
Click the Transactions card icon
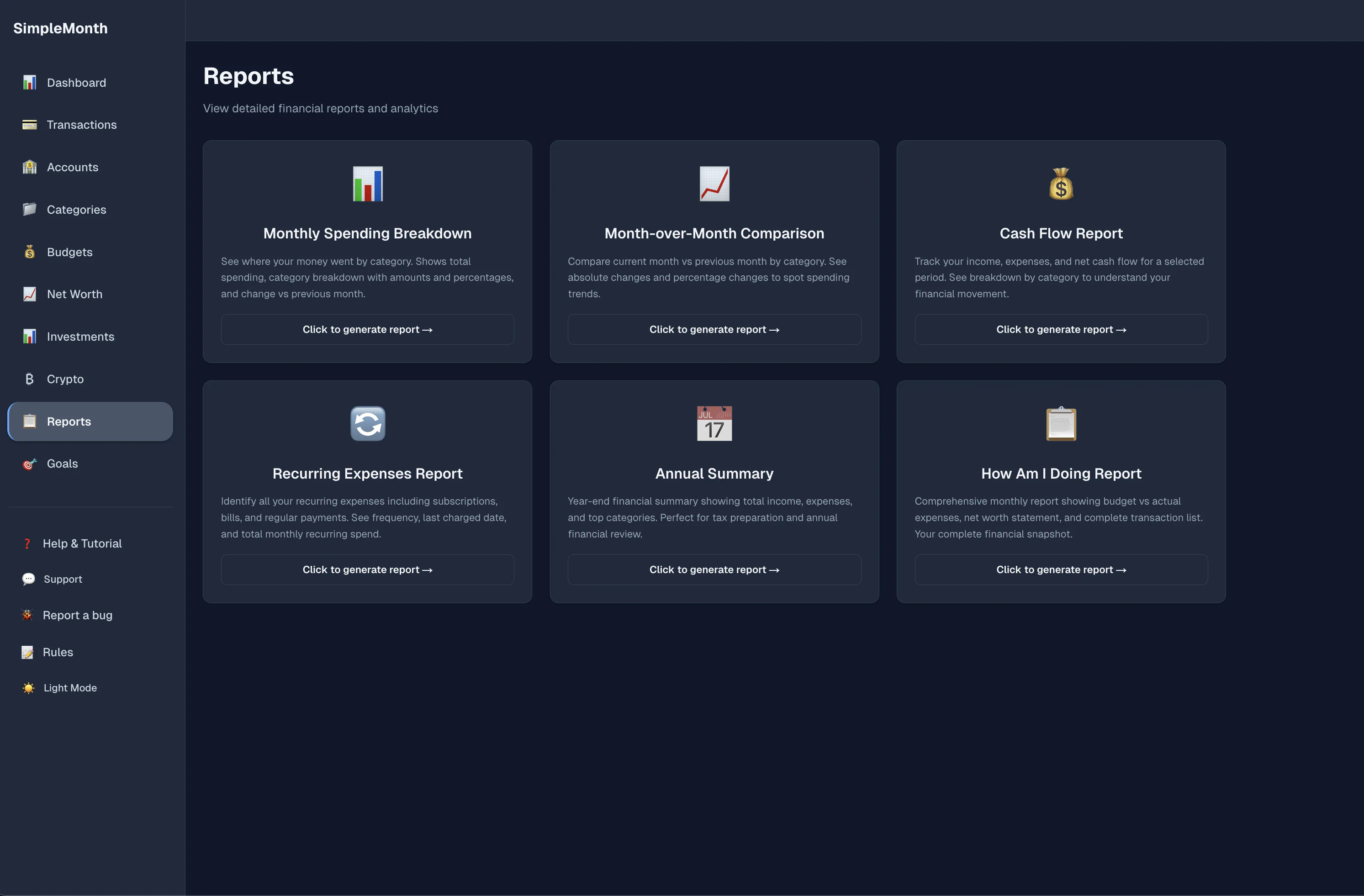[29, 124]
